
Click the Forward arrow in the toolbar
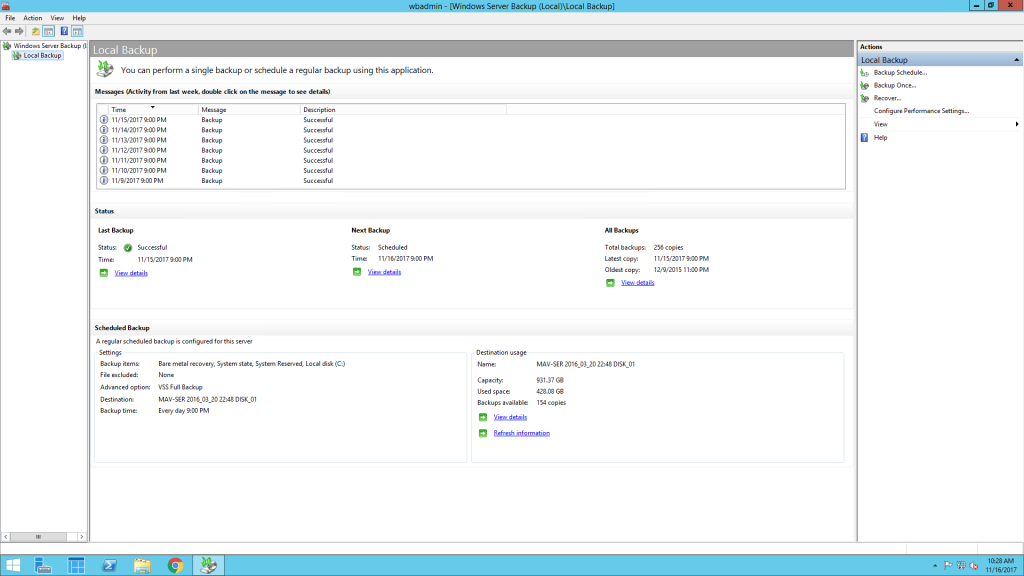(x=19, y=31)
